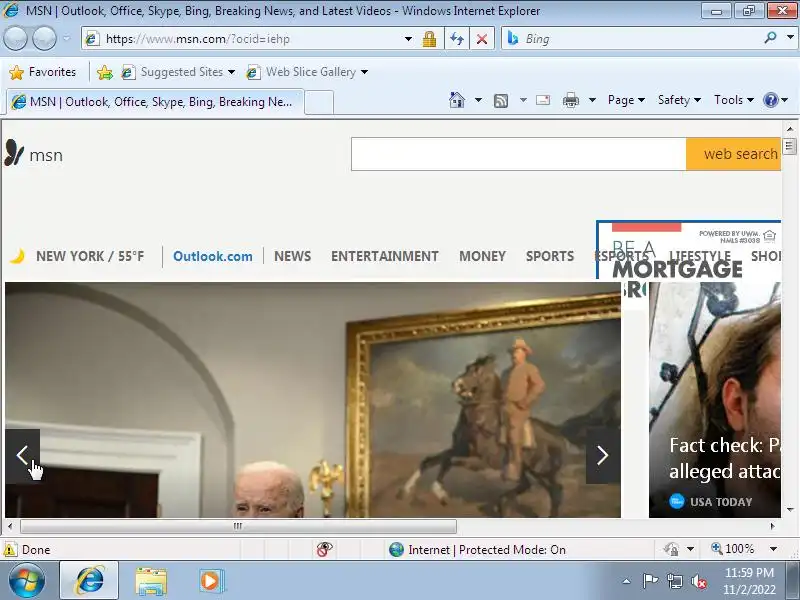
Task: Open the Tools menu
Action: click(734, 100)
